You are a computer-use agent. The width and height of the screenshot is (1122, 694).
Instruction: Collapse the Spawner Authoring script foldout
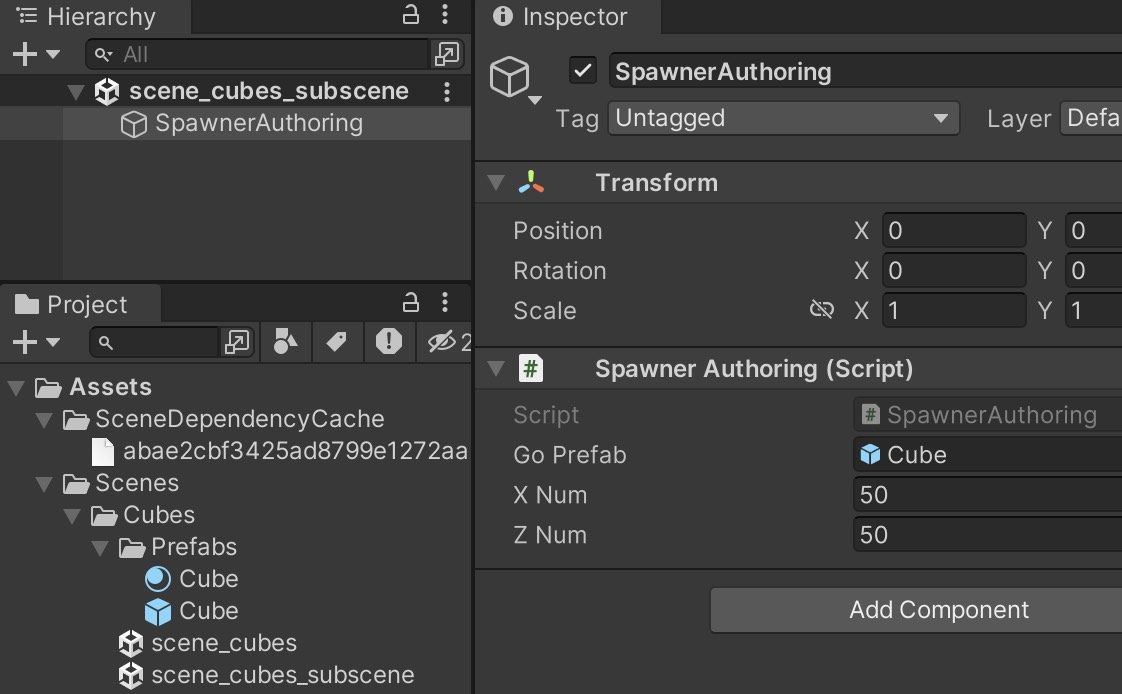[496, 368]
